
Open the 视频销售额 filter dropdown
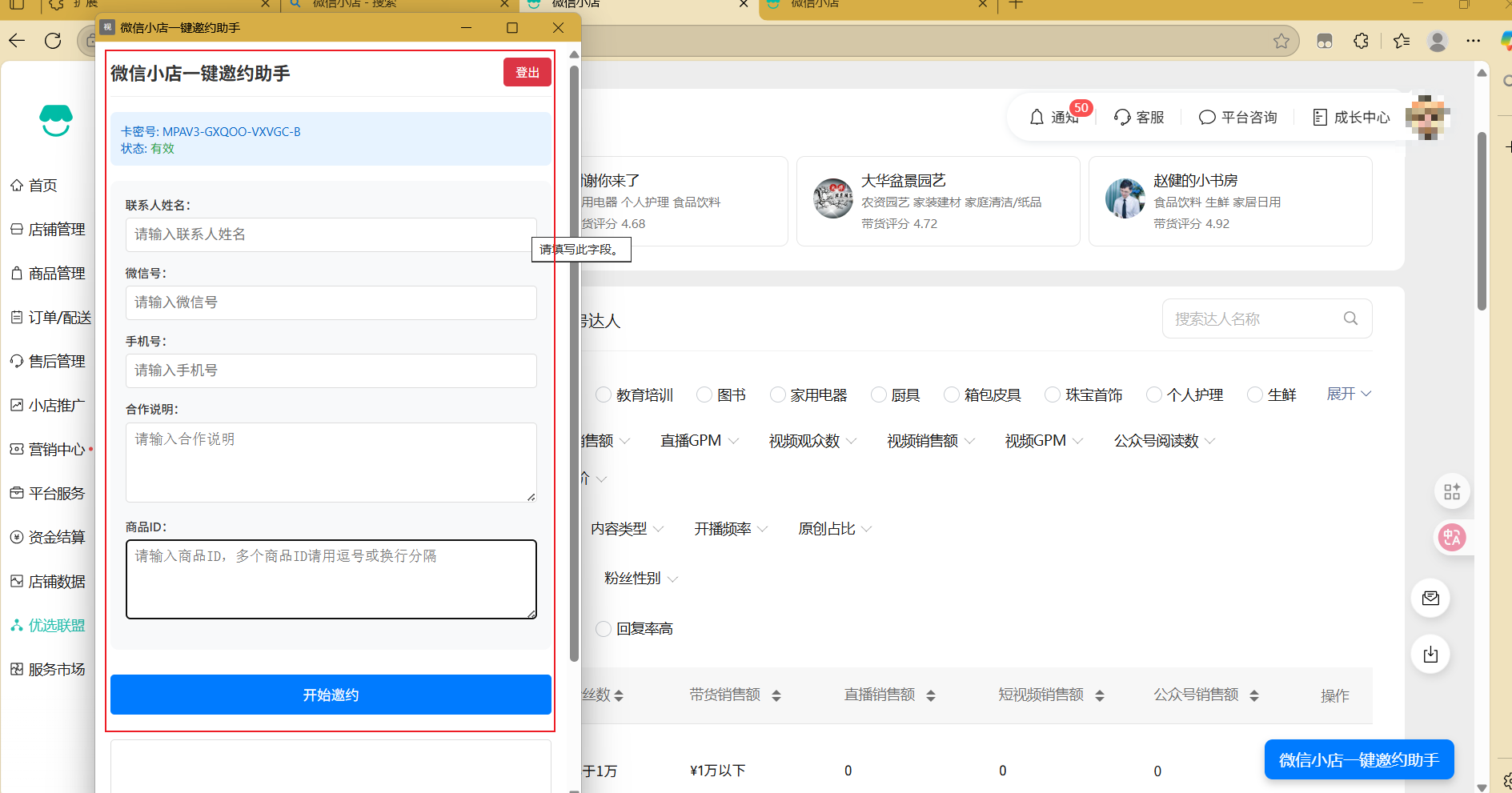tap(931, 441)
